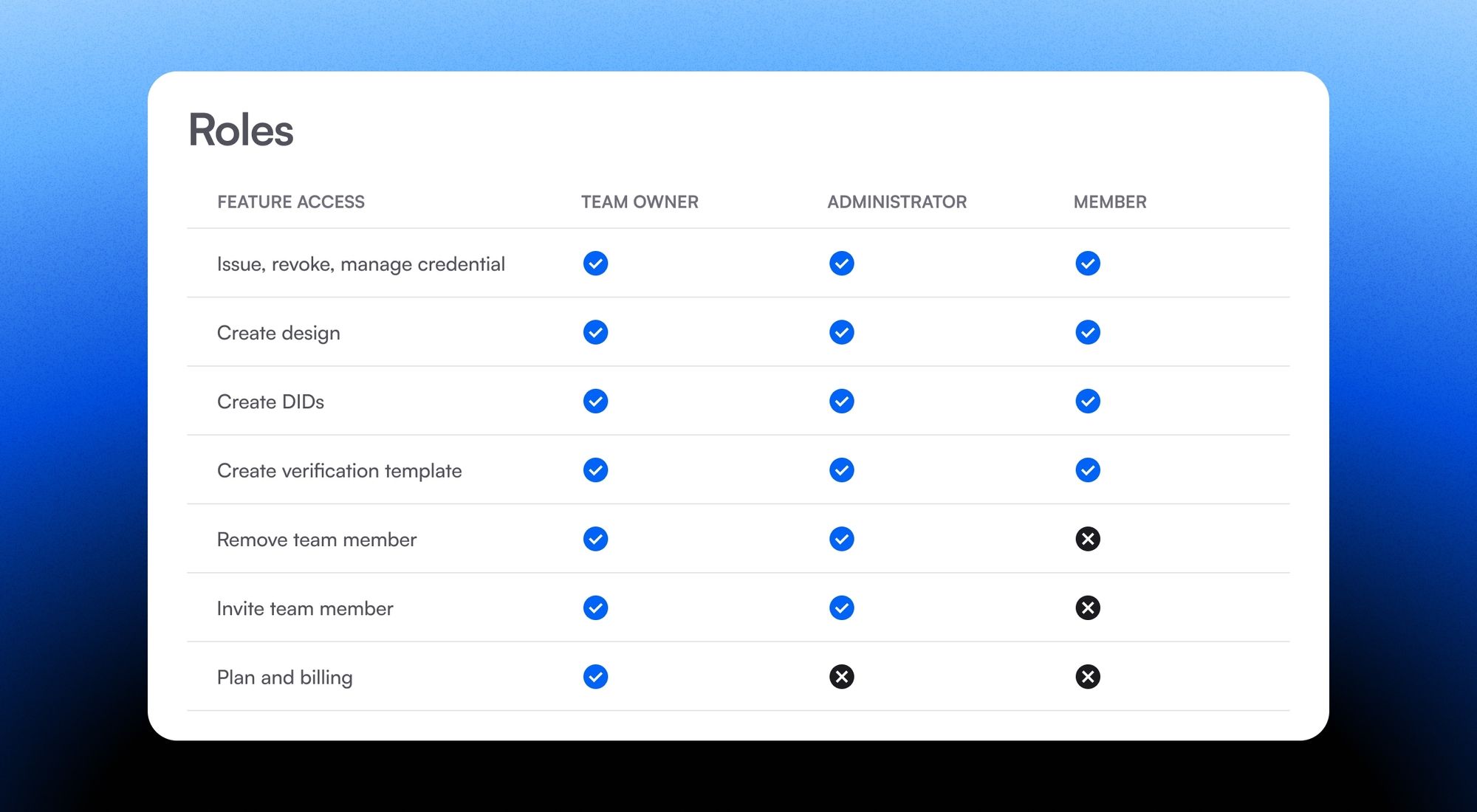Click the Administrator column header
This screenshot has width=1477, height=812.
tap(897, 202)
